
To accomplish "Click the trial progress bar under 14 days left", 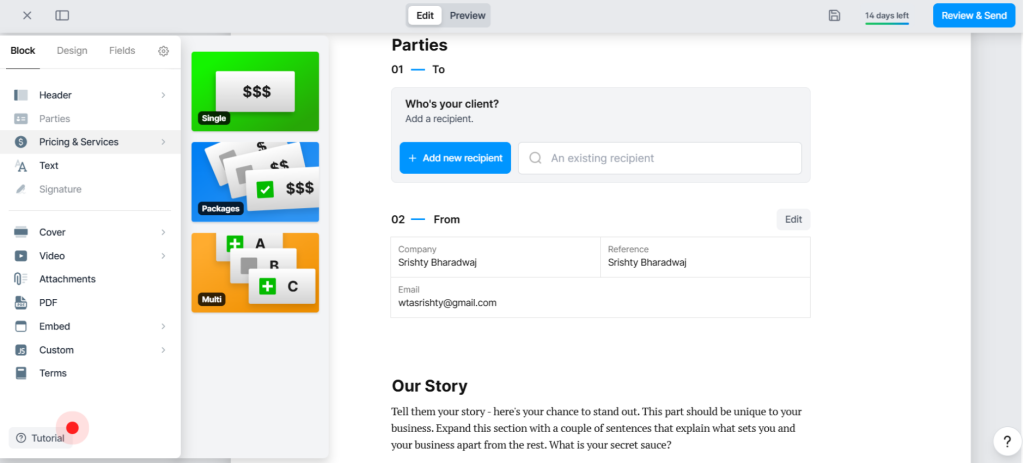I will (887, 24).
